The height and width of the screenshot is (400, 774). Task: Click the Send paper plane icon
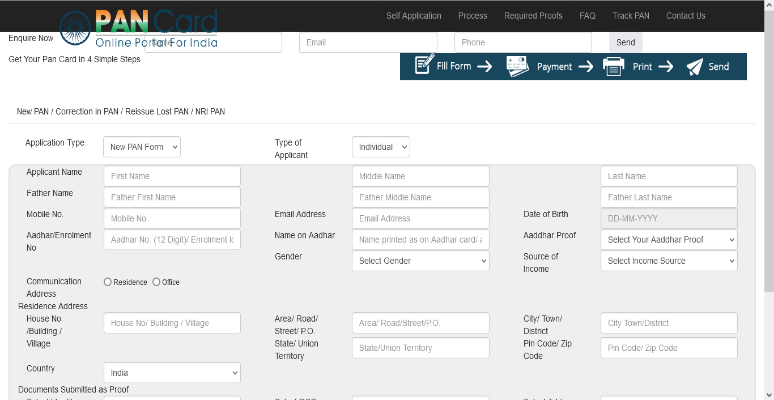pyautogui.click(x=695, y=67)
